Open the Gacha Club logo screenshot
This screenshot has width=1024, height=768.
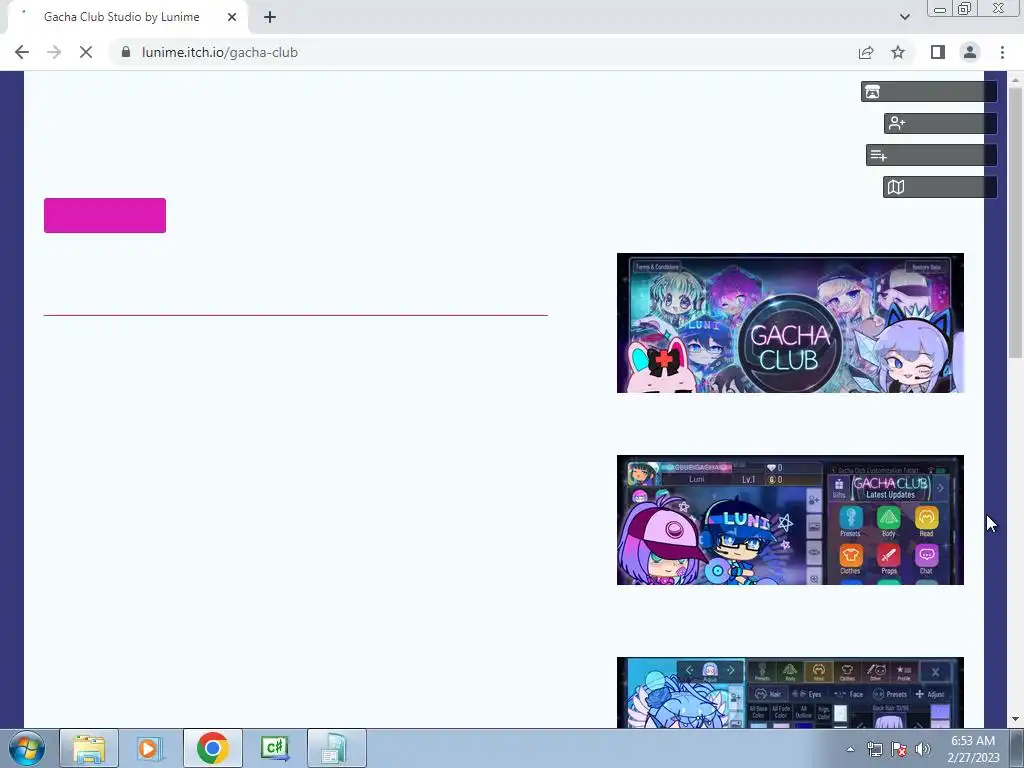pyautogui.click(x=790, y=323)
